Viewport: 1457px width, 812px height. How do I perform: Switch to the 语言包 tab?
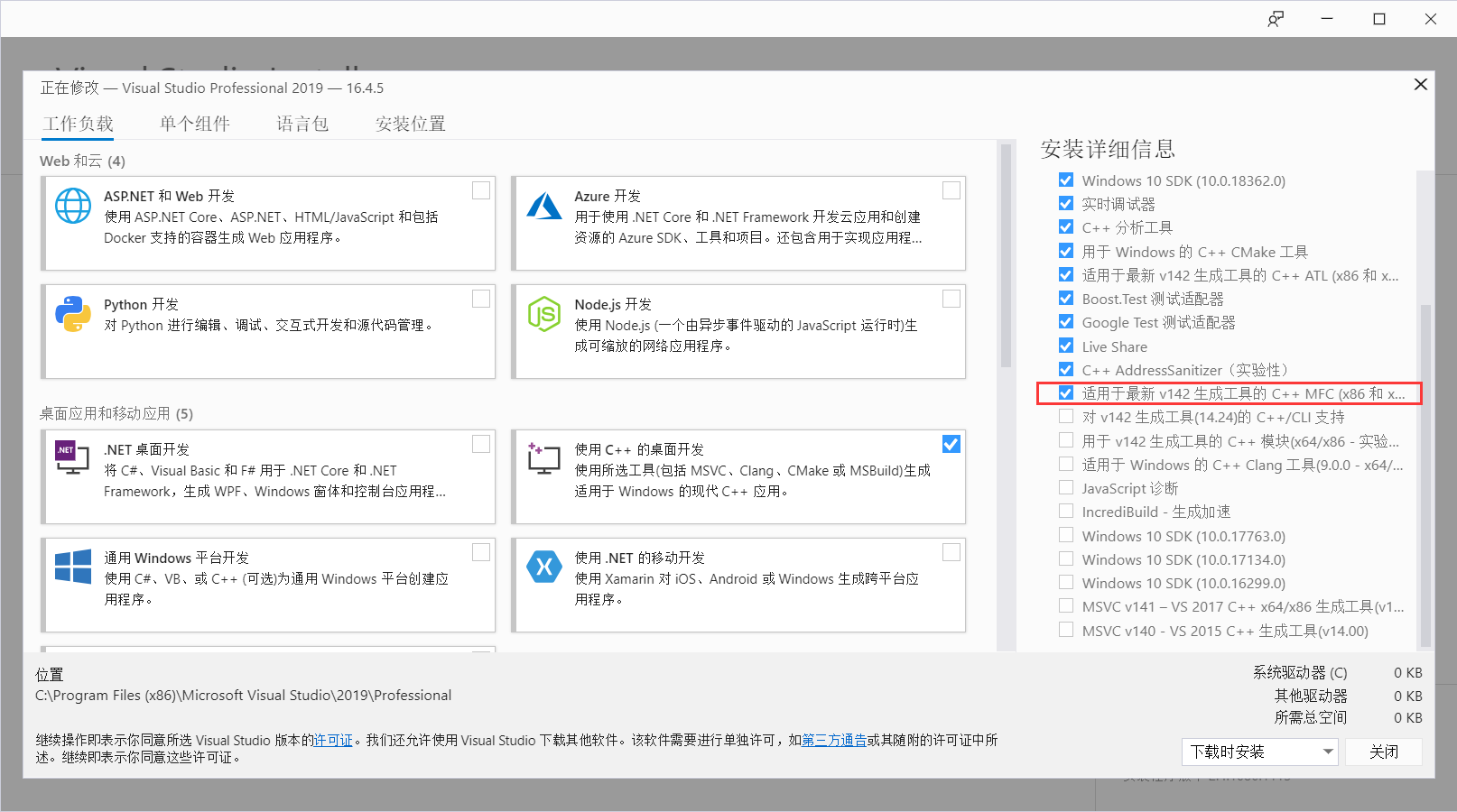coord(302,124)
